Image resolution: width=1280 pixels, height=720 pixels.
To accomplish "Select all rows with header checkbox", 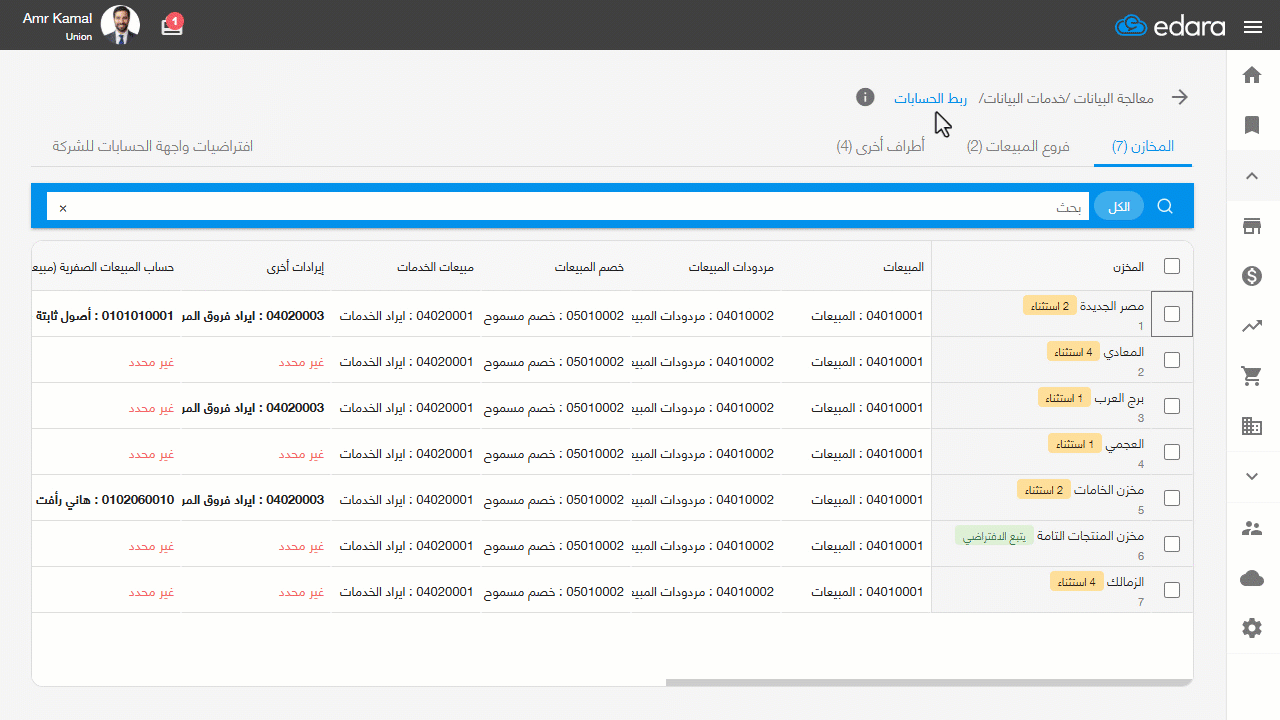I will click(x=1172, y=266).
